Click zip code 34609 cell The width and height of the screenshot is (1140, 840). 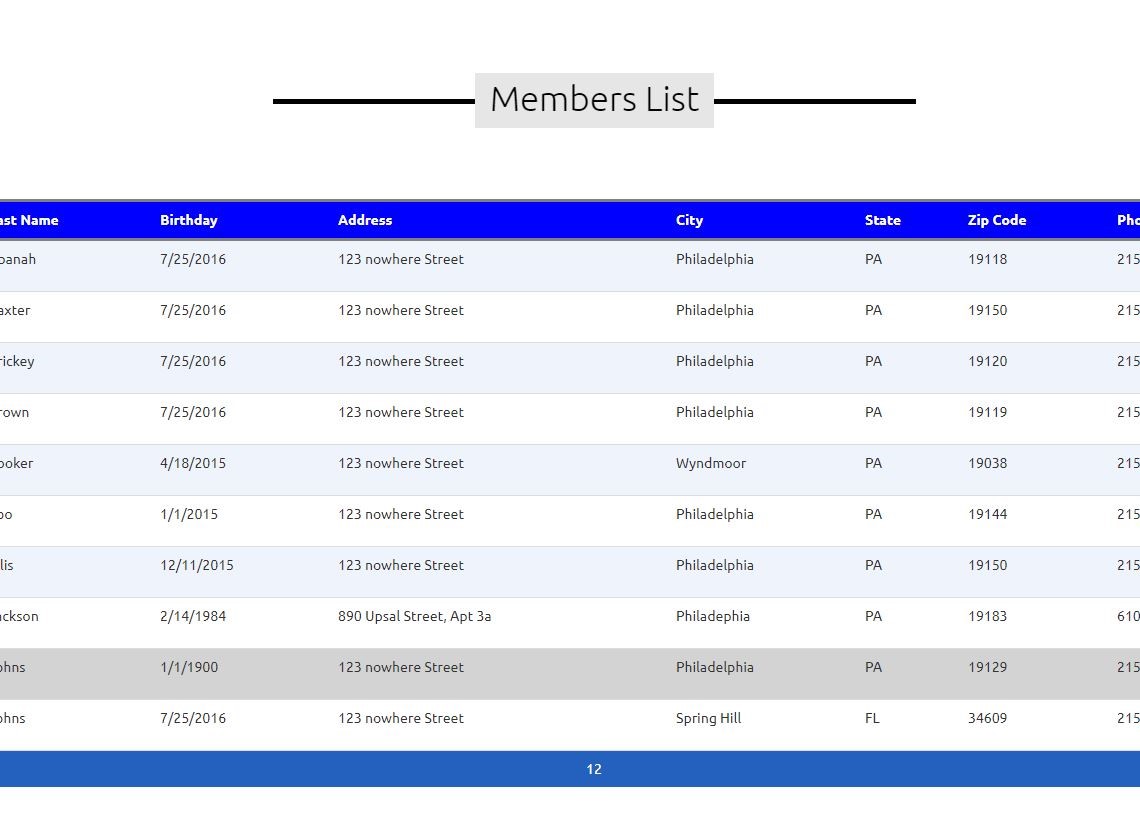987,718
